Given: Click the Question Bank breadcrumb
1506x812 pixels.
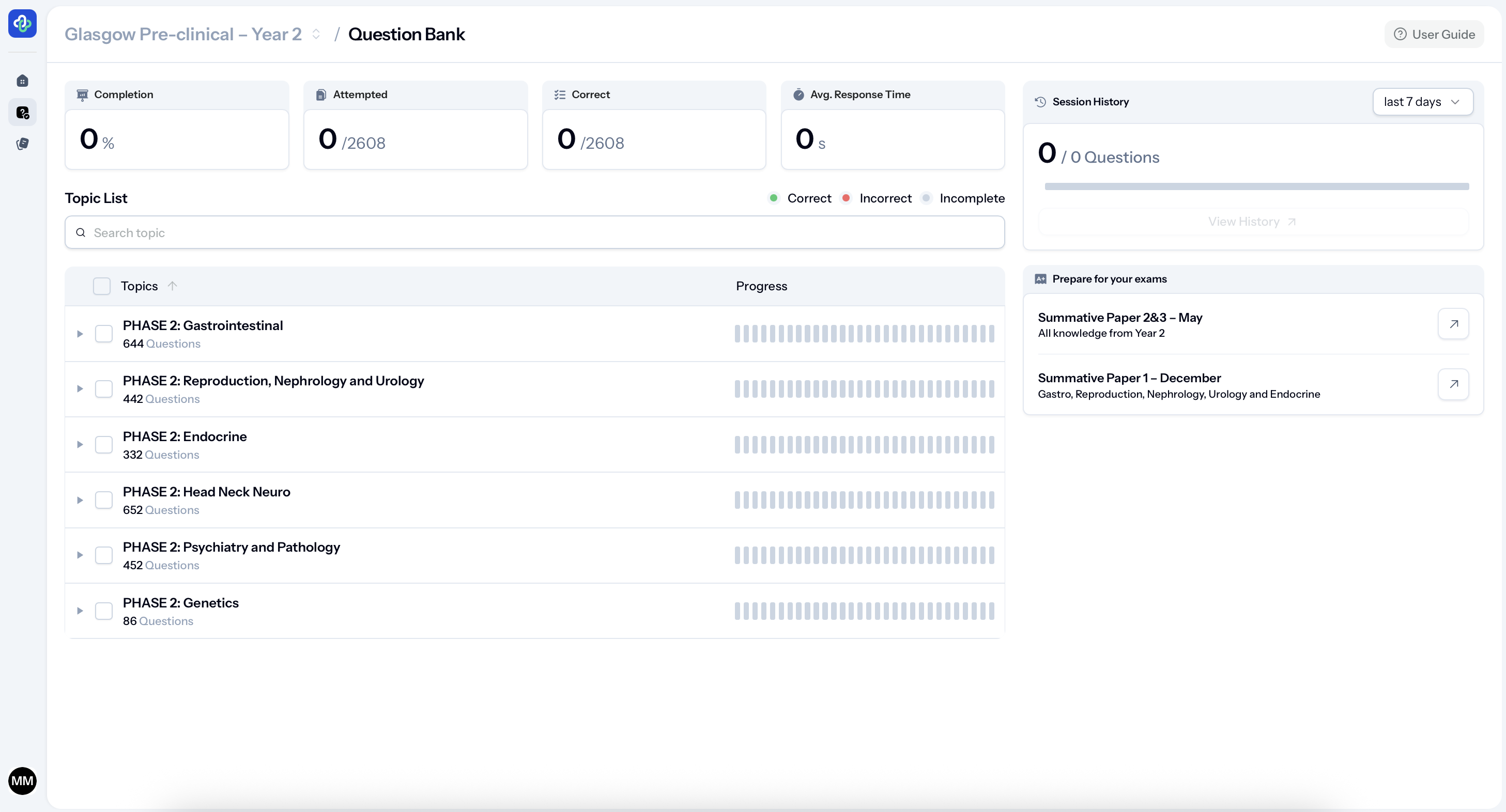Looking at the screenshot, I should click(x=406, y=35).
